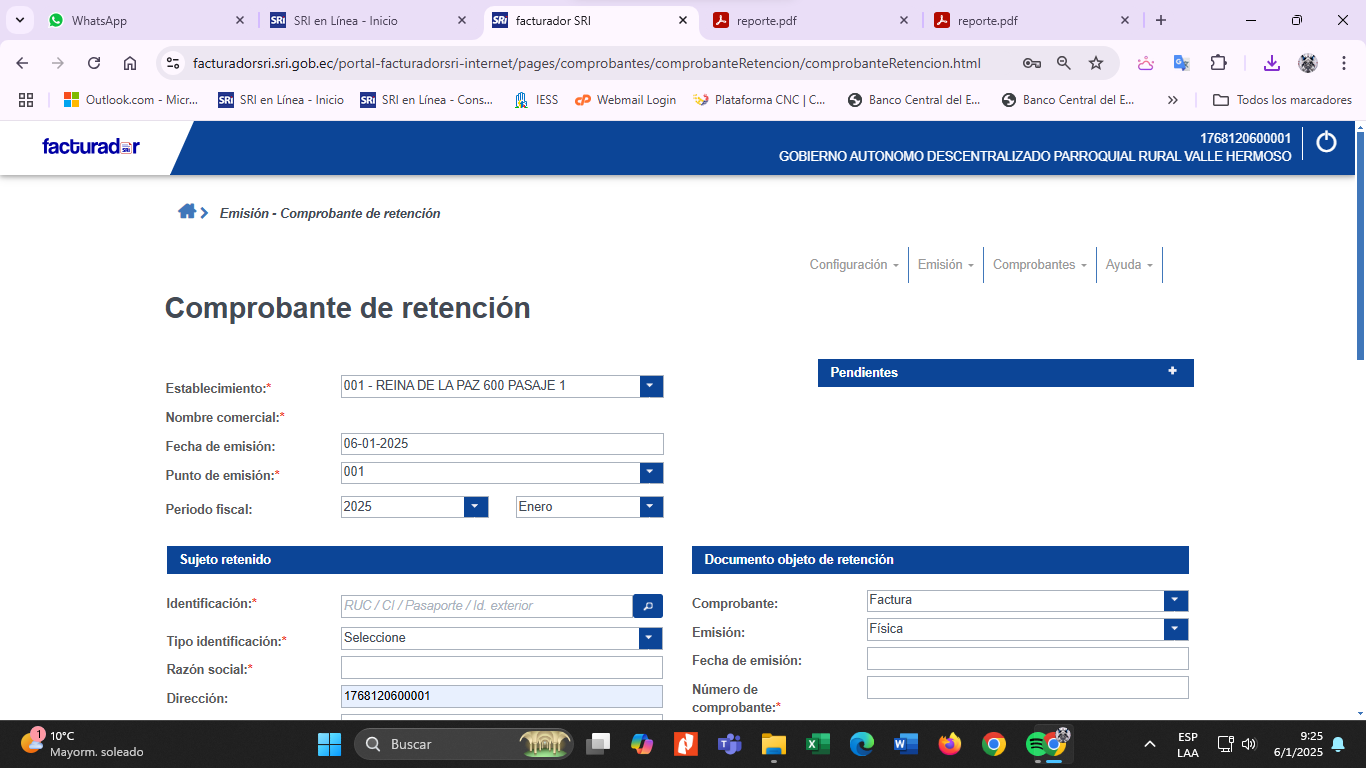Open the IESS bookmark
Image resolution: width=1366 pixels, height=768 pixels.
[x=536, y=100]
